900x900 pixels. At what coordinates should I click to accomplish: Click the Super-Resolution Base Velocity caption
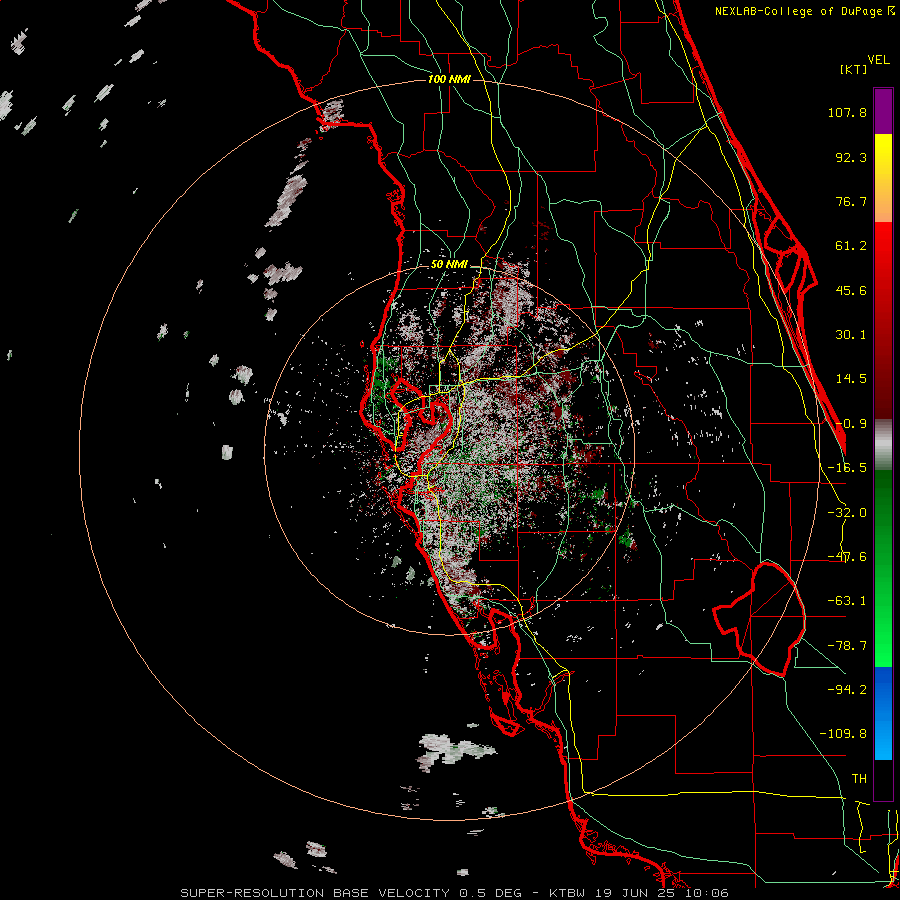point(455,893)
